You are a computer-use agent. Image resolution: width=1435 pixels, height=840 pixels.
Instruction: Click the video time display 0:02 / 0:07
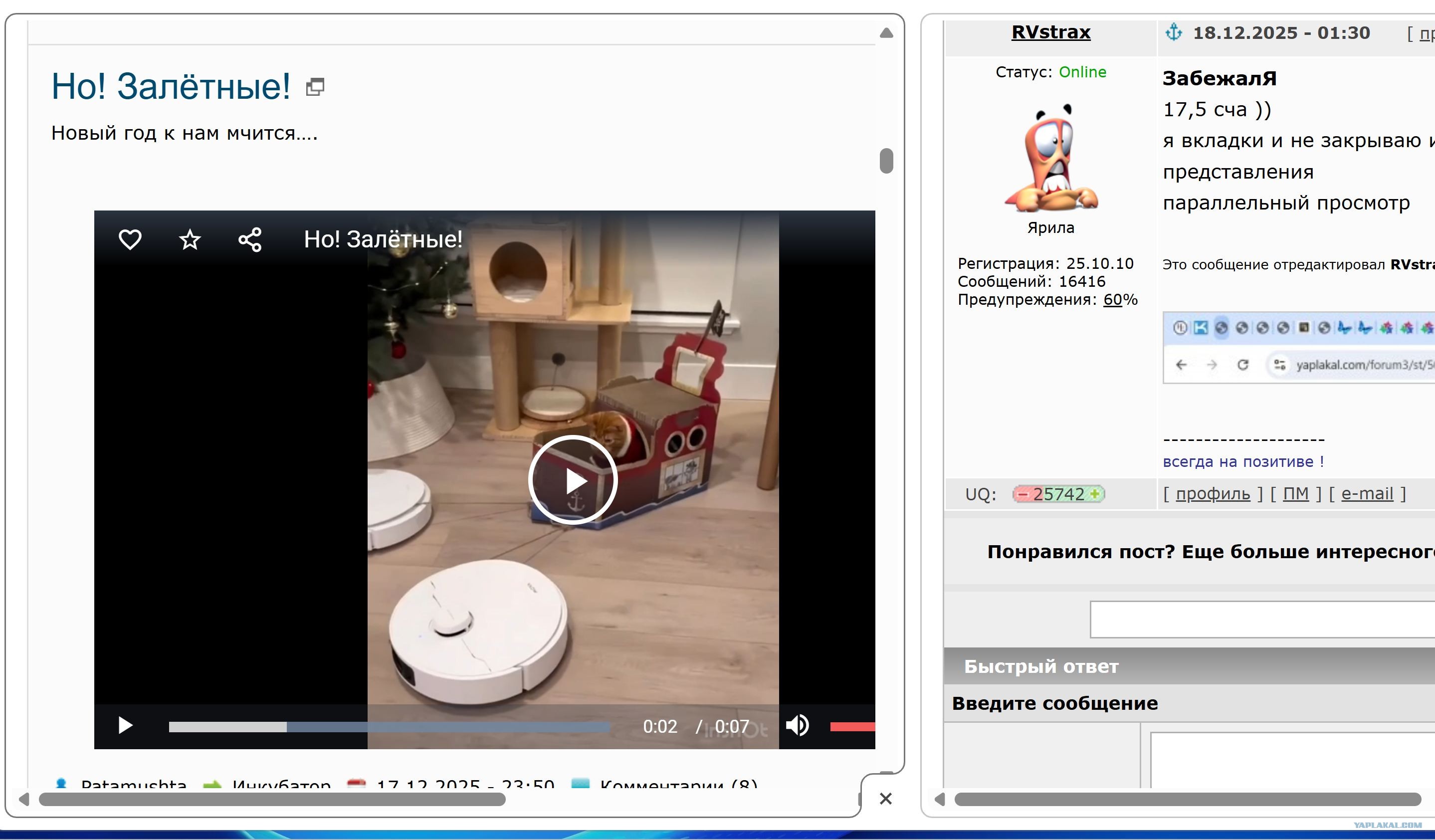coord(696,726)
